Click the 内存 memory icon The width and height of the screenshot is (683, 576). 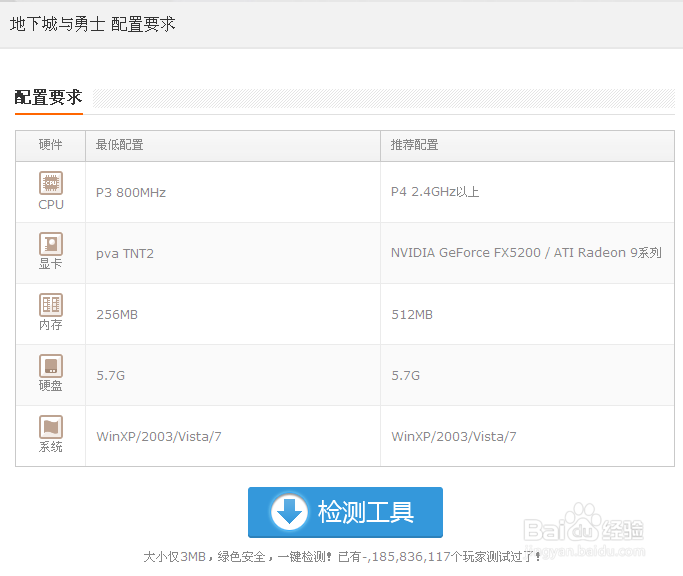(x=51, y=305)
